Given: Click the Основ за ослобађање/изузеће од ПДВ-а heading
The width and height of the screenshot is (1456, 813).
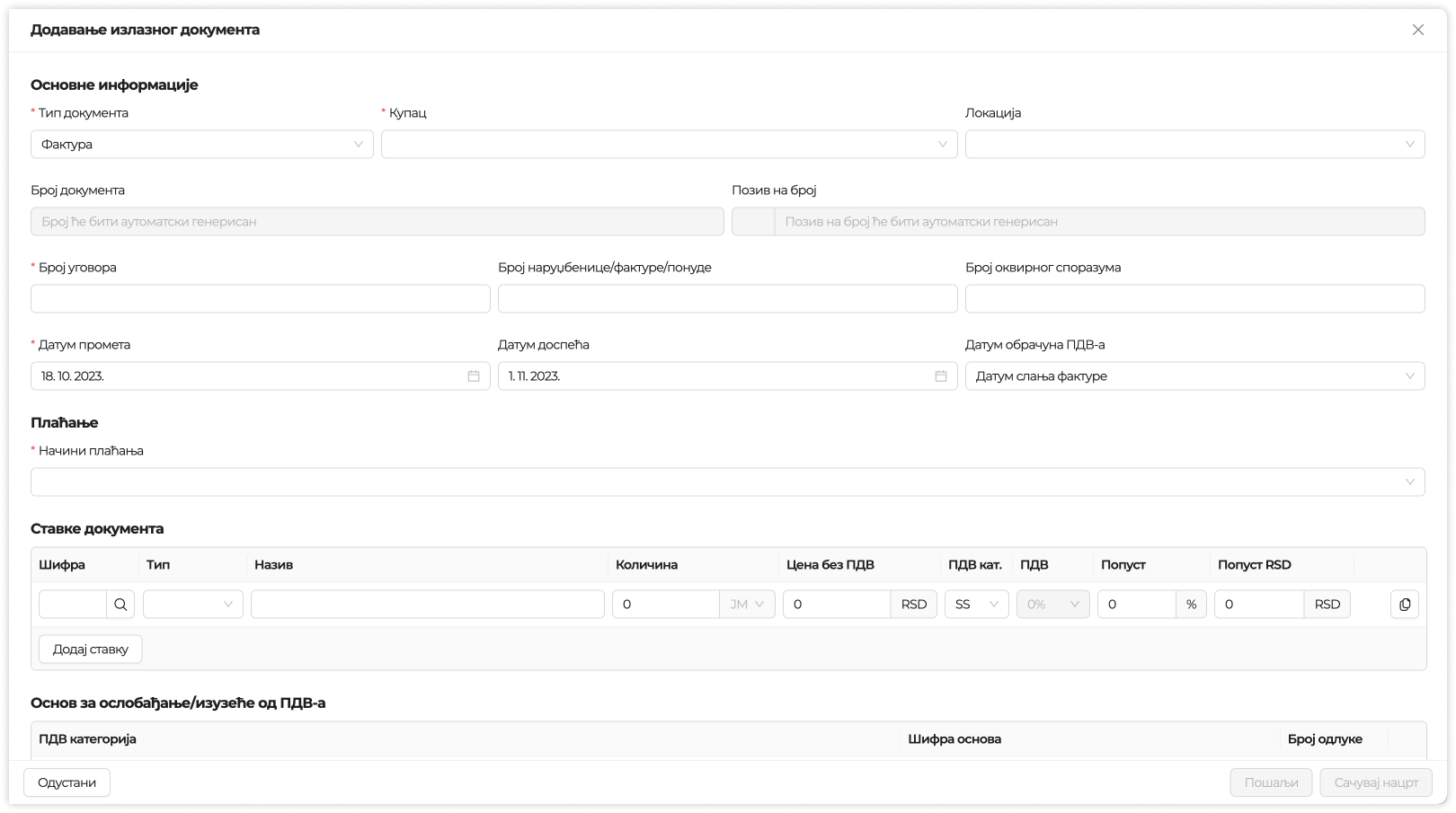Looking at the screenshot, I should pyautogui.click(x=178, y=703).
